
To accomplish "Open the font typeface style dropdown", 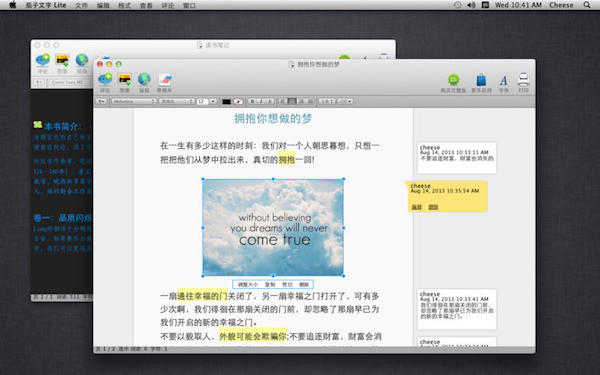I will pyautogui.click(x=177, y=101).
